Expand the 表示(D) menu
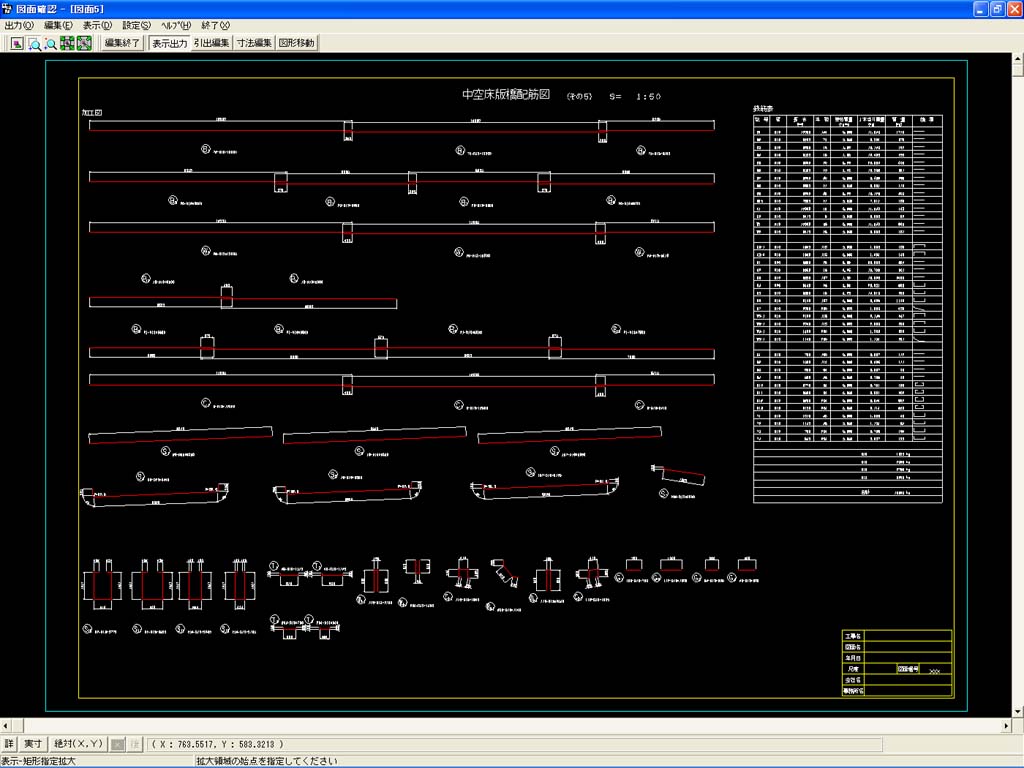This screenshot has height=768, width=1024. point(97,25)
